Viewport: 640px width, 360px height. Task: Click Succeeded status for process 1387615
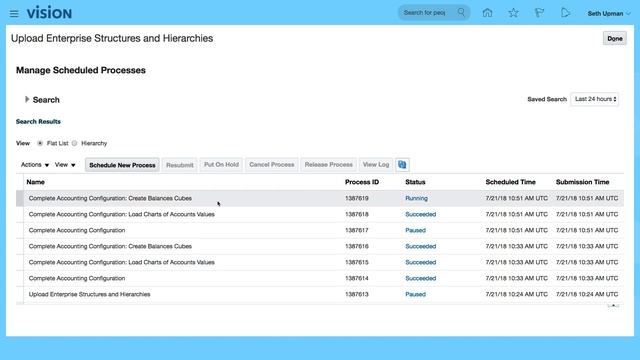pos(420,262)
